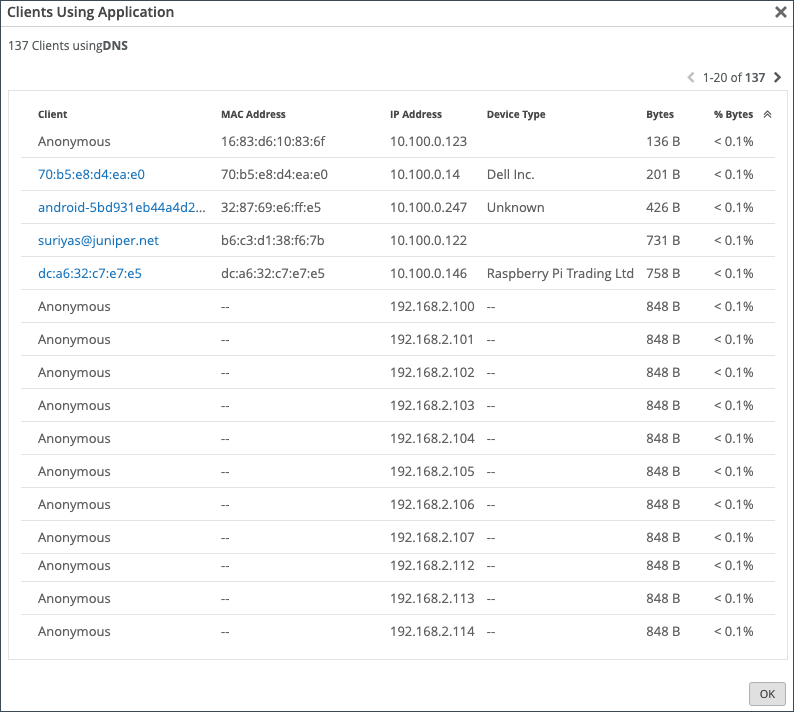Select the row with IP 192.168.2.114
The height and width of the screenshot is (712, 794).
[432, 631]
